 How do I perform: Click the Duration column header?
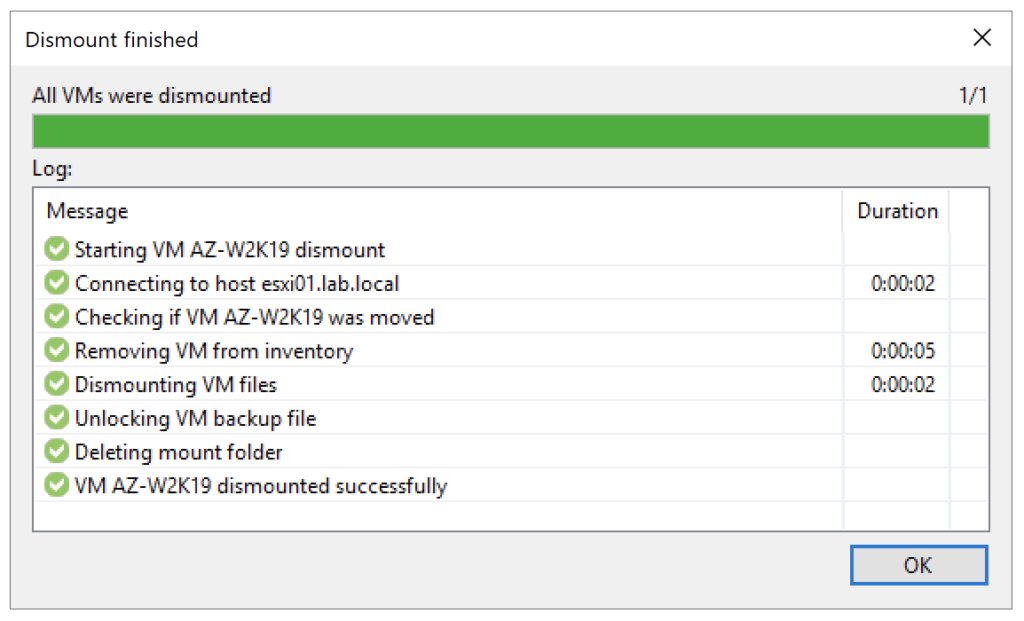click(x=897, y=211)
